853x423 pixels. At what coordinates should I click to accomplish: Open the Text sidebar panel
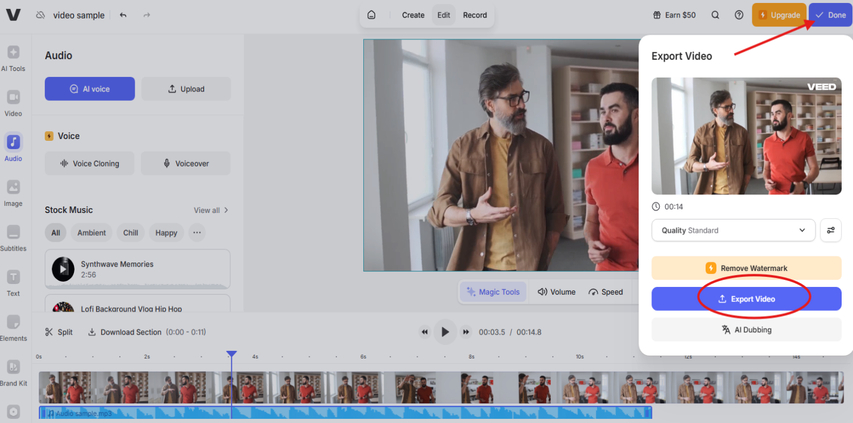(x=13, y=283)
